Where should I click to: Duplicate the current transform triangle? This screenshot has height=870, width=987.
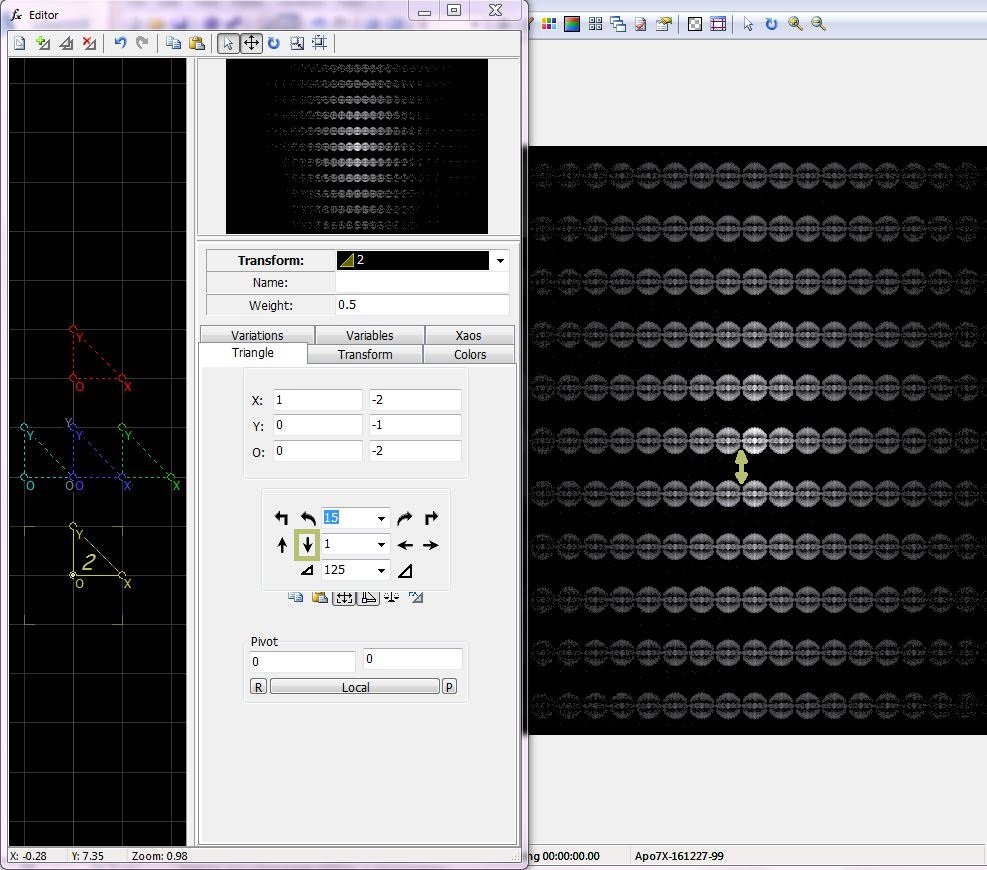pos(66,43)
